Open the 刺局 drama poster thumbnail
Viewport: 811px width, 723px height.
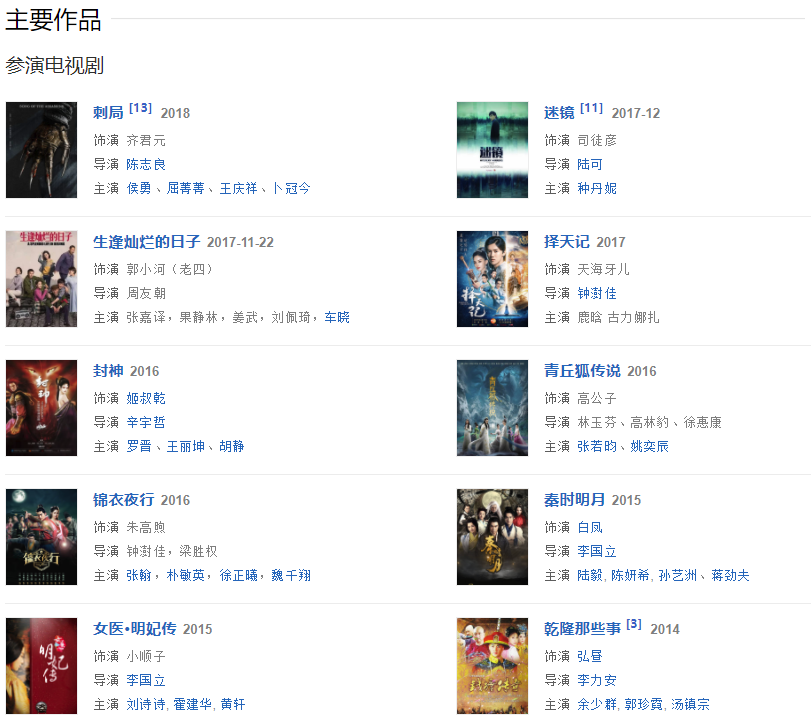coord(41,150)
